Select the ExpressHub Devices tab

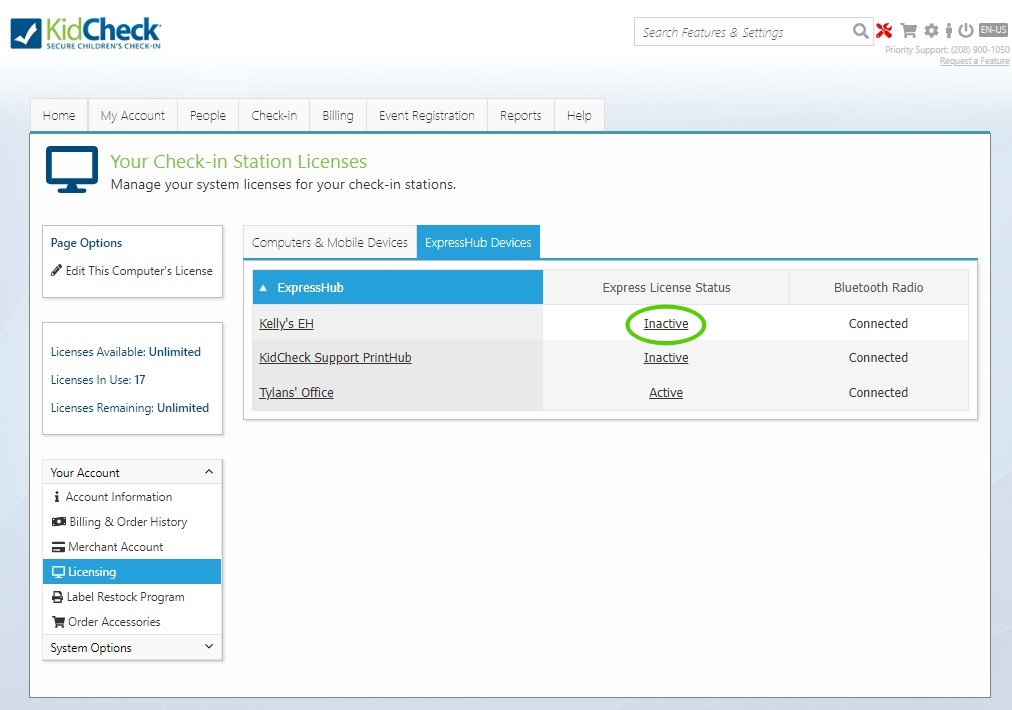[478, 243]
